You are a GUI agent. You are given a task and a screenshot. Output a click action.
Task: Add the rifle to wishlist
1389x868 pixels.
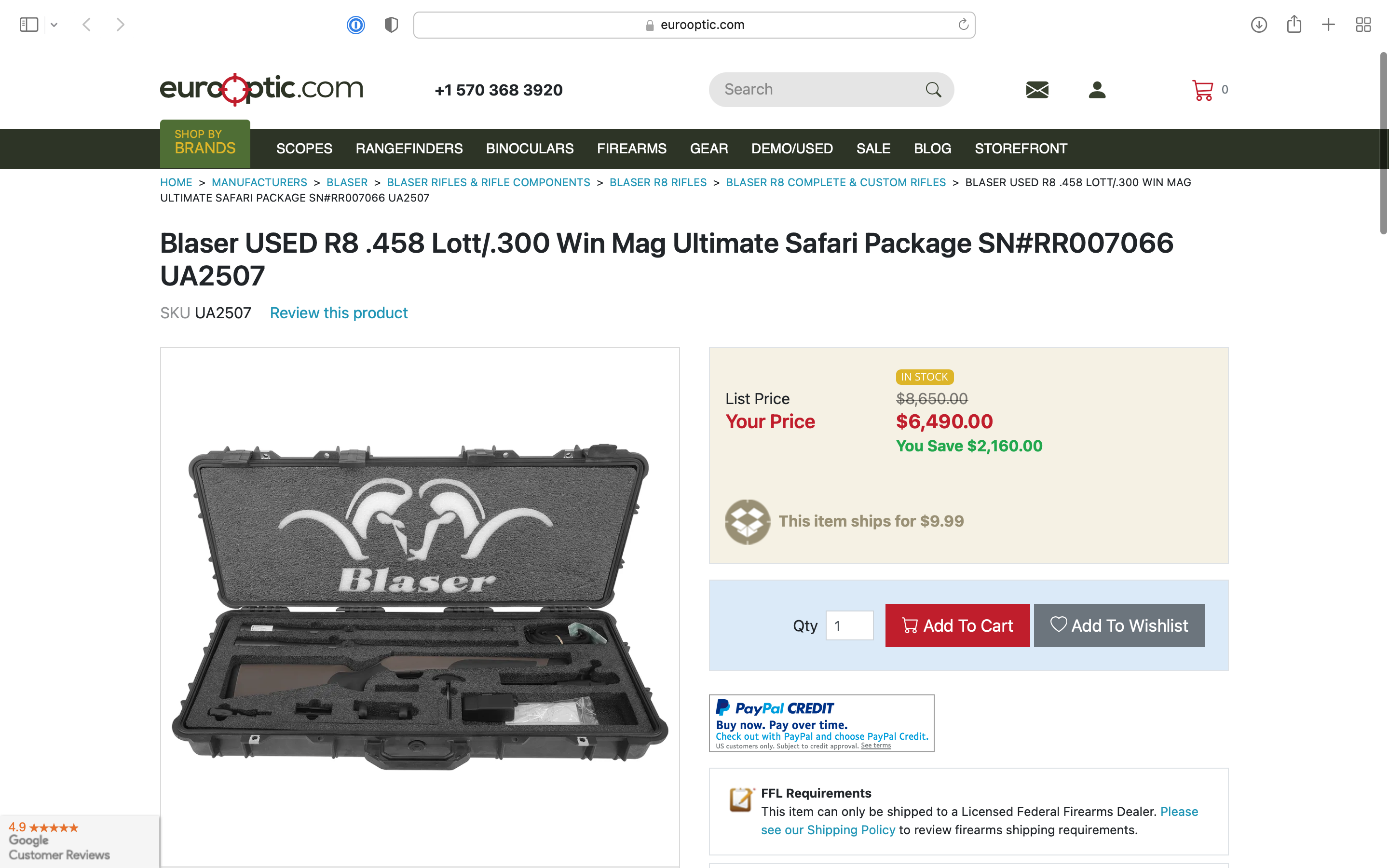1118,625
